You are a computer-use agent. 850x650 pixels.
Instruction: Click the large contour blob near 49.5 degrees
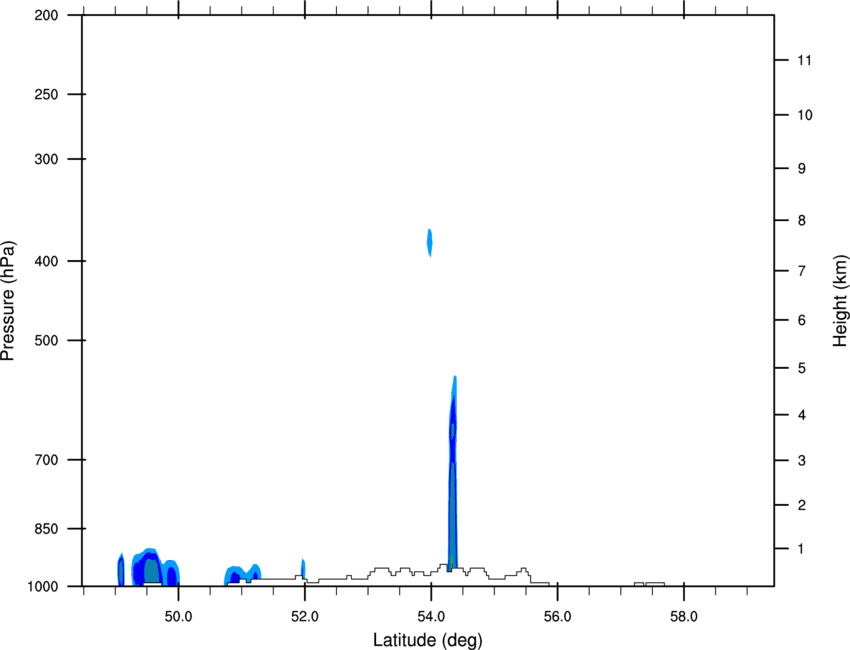[156, 568]
